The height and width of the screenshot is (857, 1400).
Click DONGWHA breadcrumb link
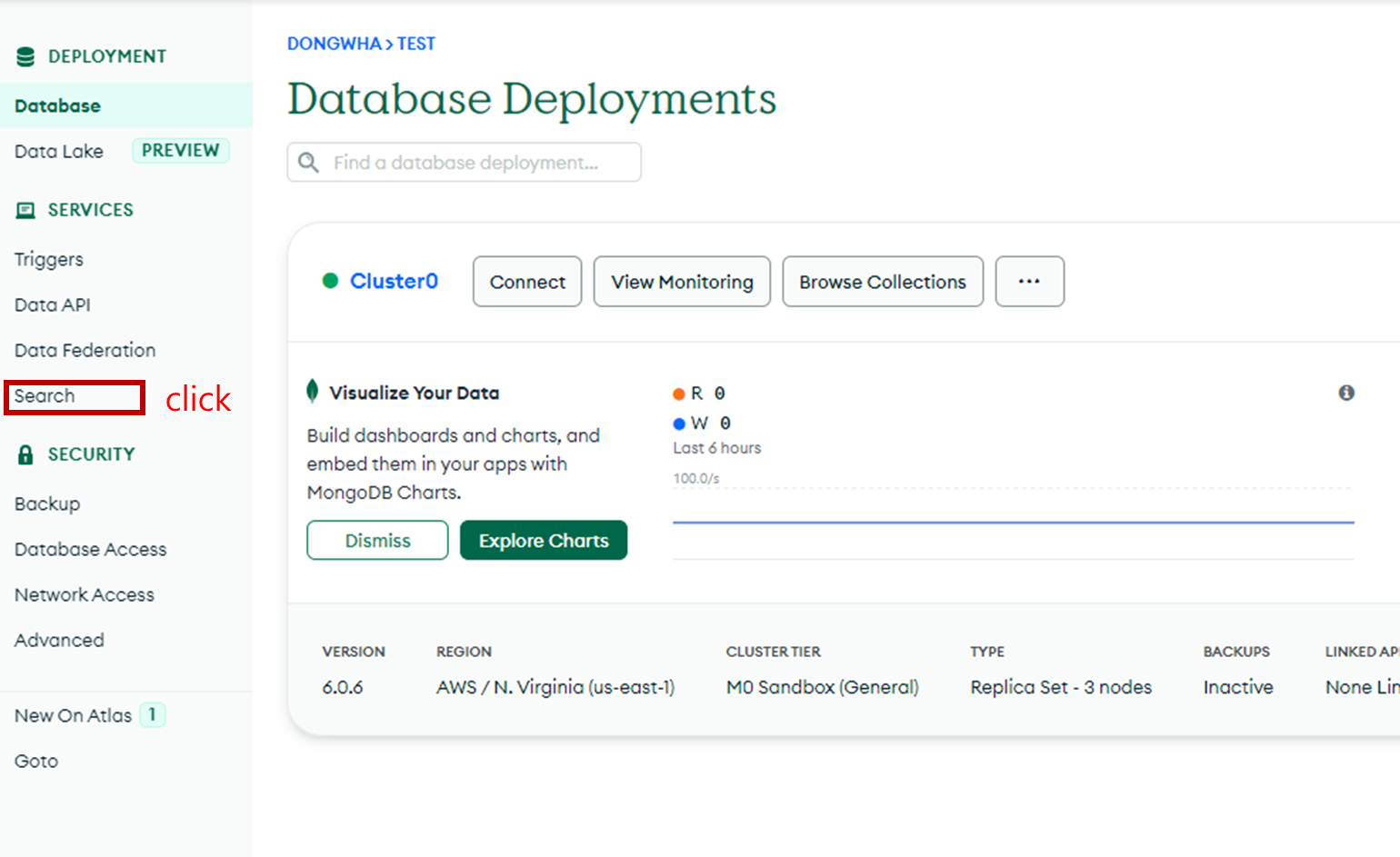pyautogui.click(x=335, y=44)
